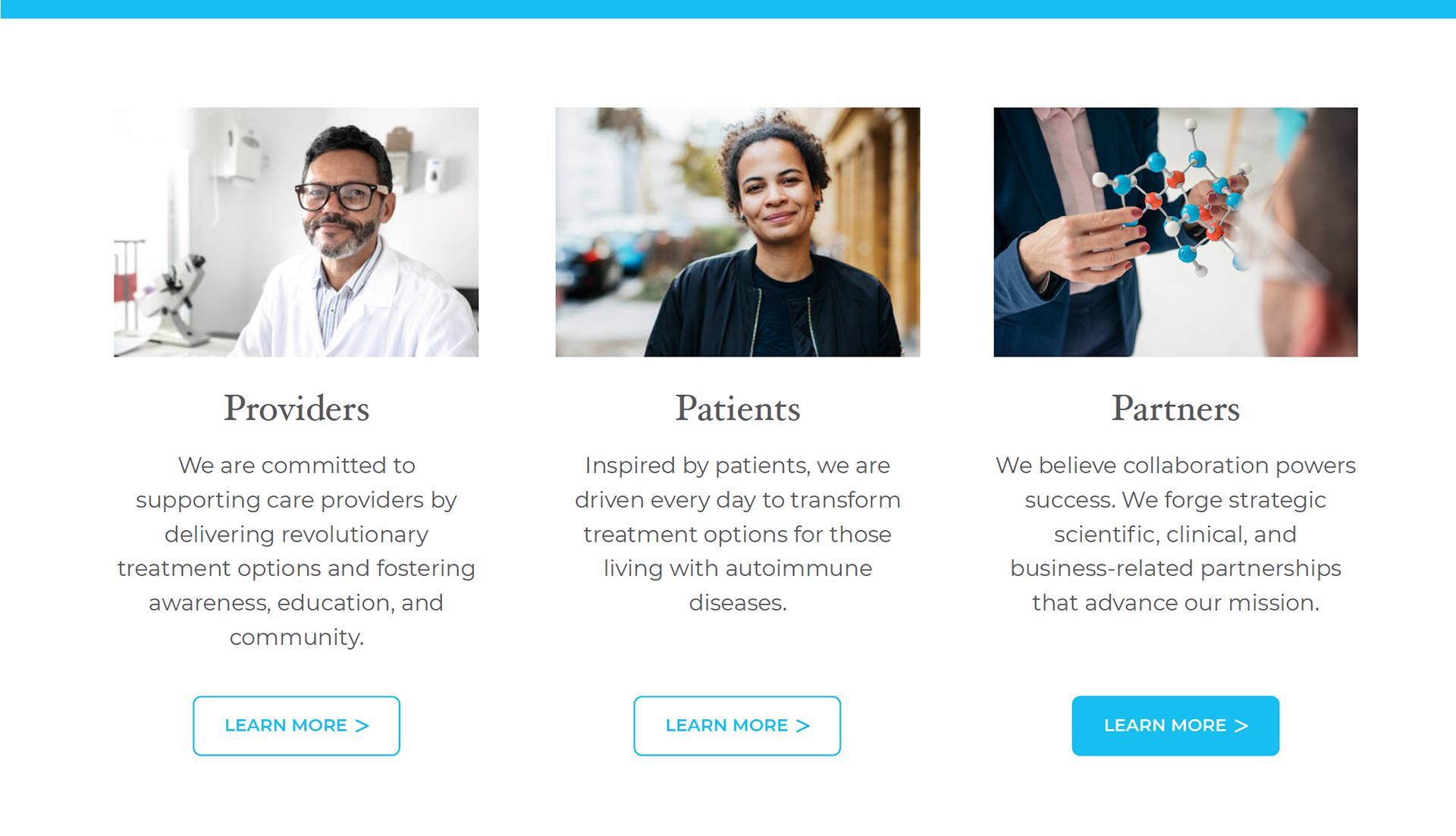Image resolution: width=1456 pixels, height=836 pixels.
Task: Click the Providers description paragraph
Action: pos(297,551)
